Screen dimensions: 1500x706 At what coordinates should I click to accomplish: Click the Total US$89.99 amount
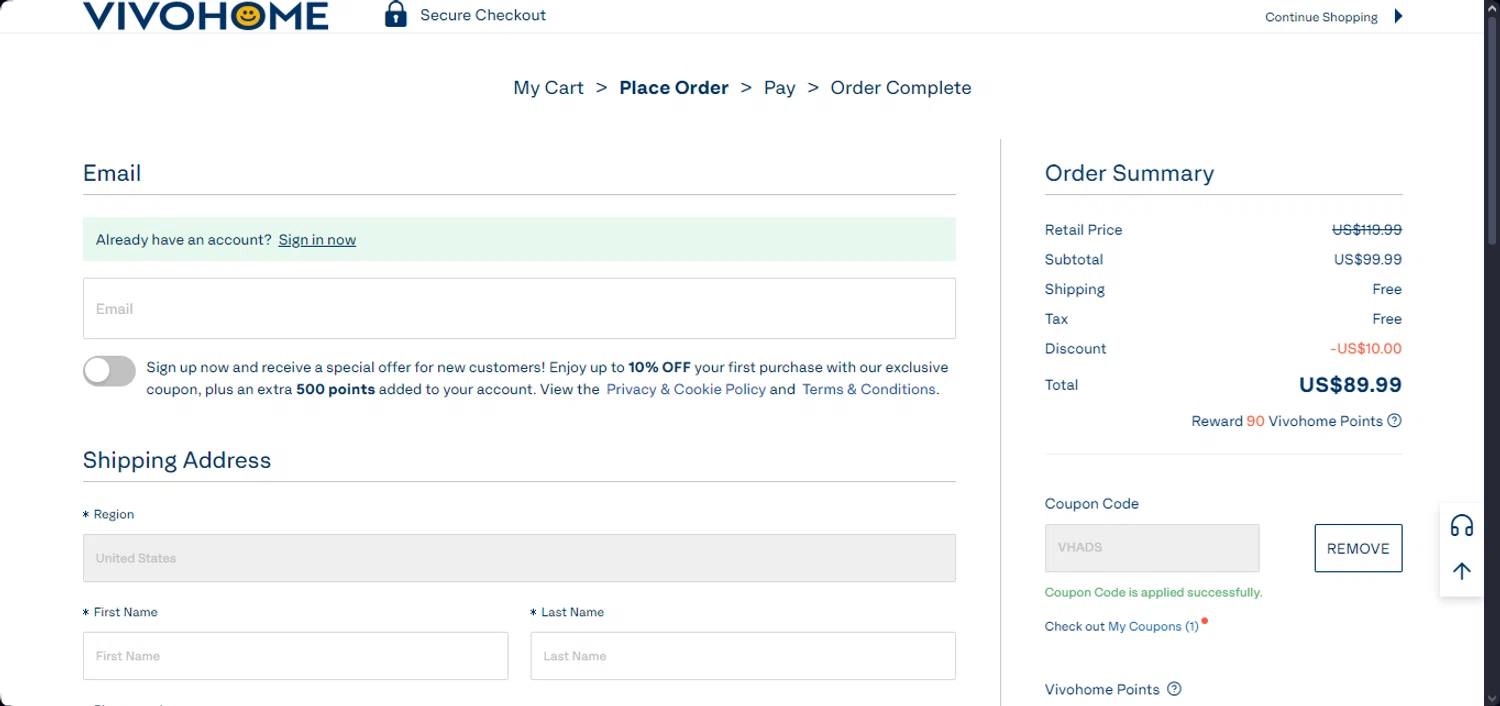click(1350, 385)
